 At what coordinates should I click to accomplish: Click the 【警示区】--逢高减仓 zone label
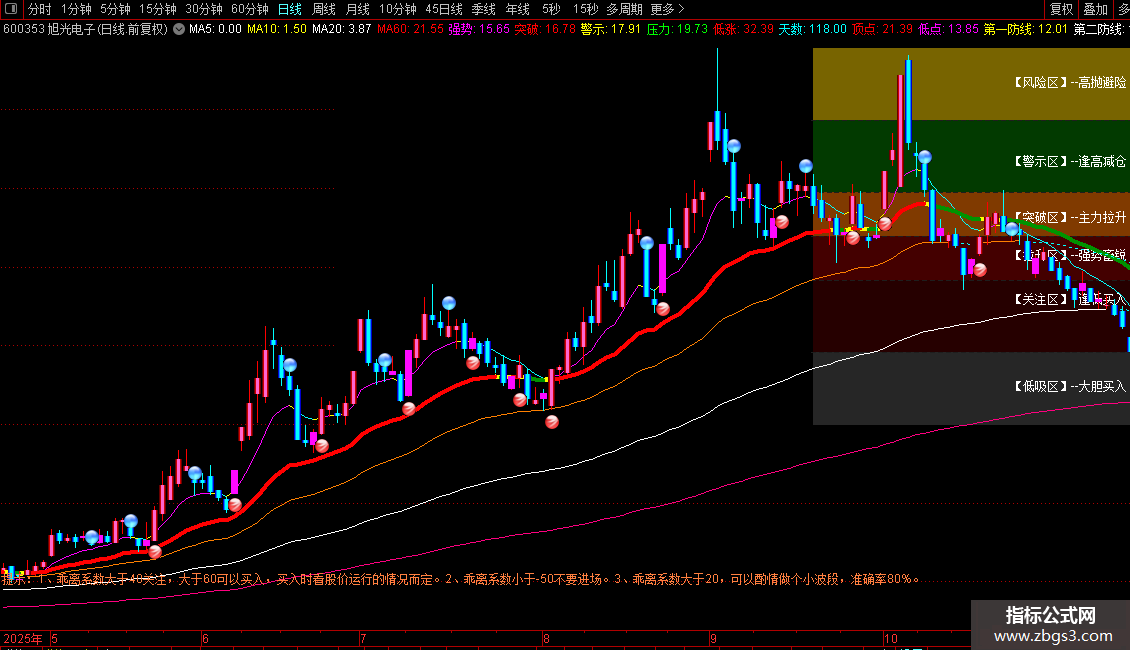[1070, 161]
